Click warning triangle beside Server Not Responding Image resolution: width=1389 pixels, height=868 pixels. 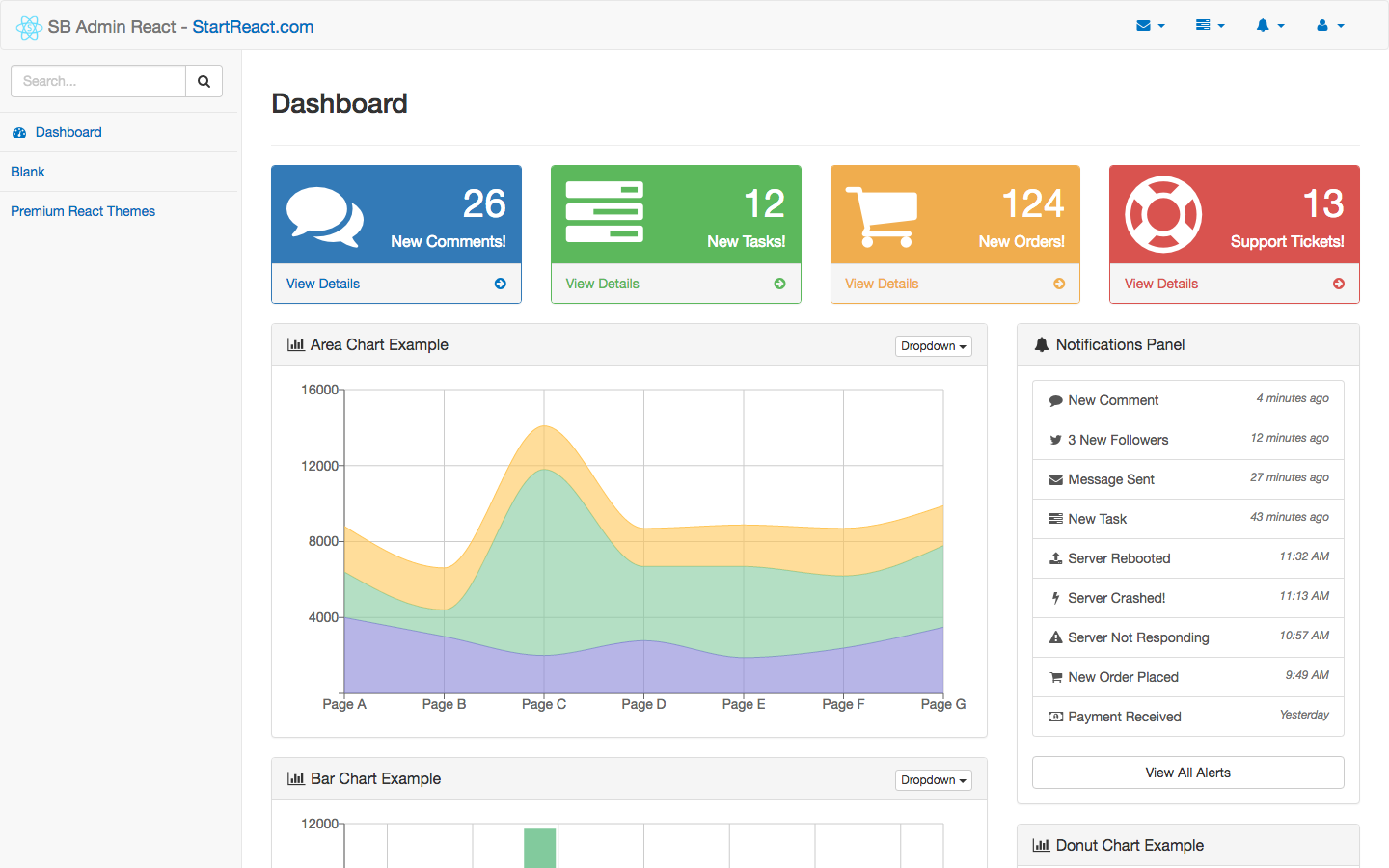tap(1055, 637)
